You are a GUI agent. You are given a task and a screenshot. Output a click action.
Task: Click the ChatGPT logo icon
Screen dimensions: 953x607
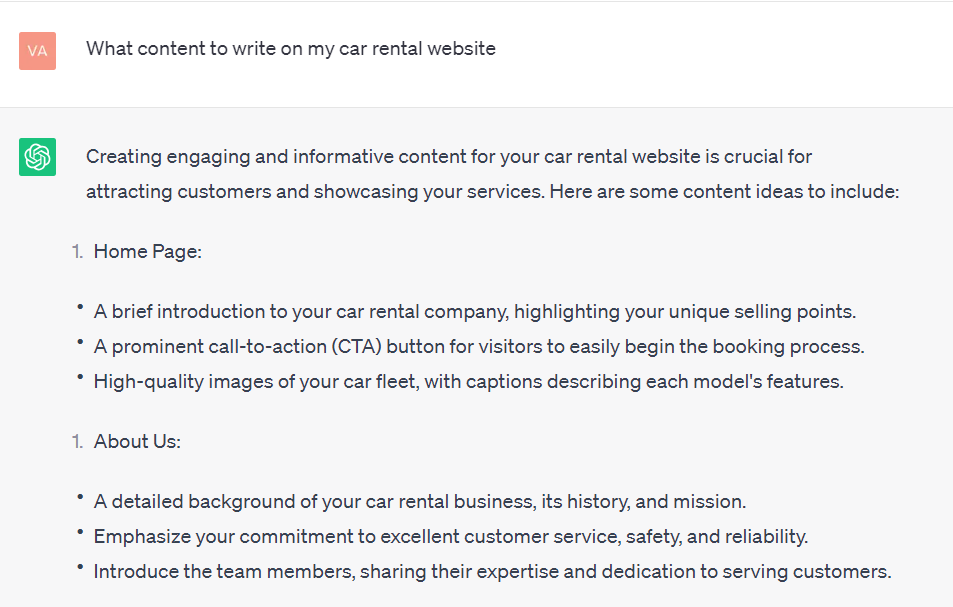pyautogui.click(x=37, y=157)
